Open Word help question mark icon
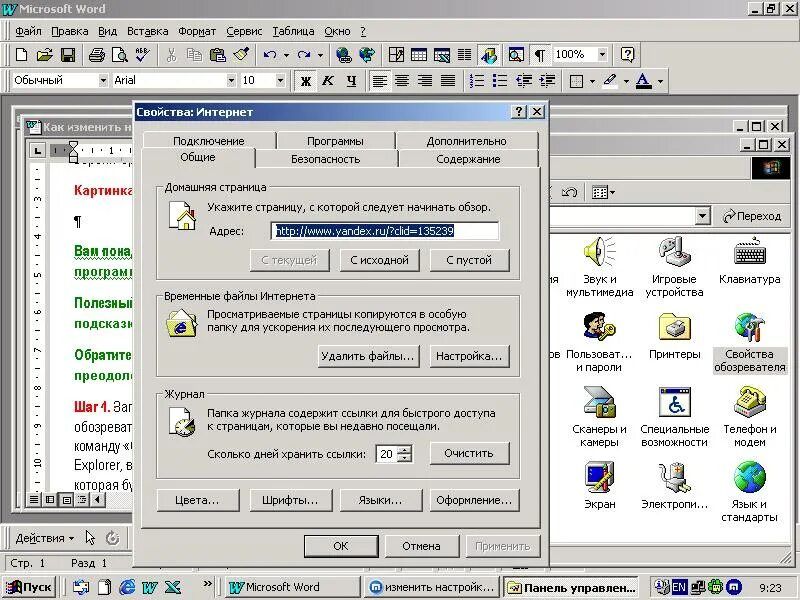 627,55
